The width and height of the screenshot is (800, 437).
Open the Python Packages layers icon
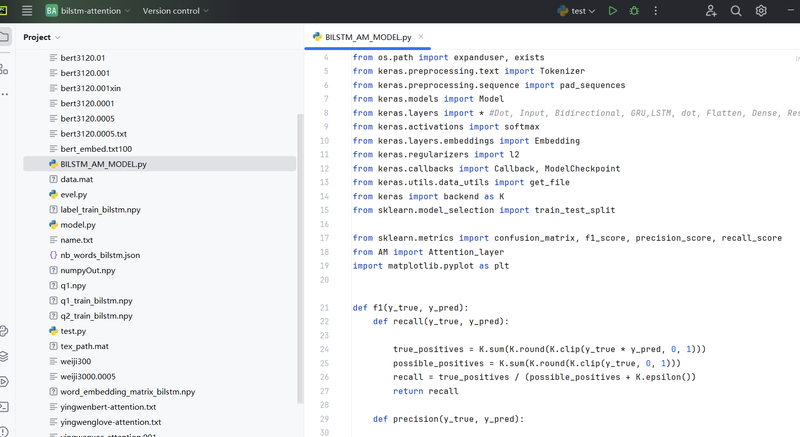tap(4, 356)
